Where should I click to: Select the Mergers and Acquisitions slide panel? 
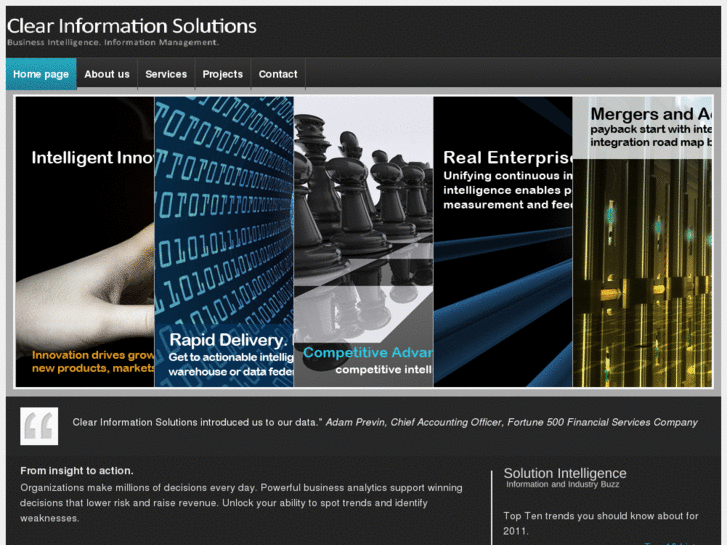tap(642, 242)
